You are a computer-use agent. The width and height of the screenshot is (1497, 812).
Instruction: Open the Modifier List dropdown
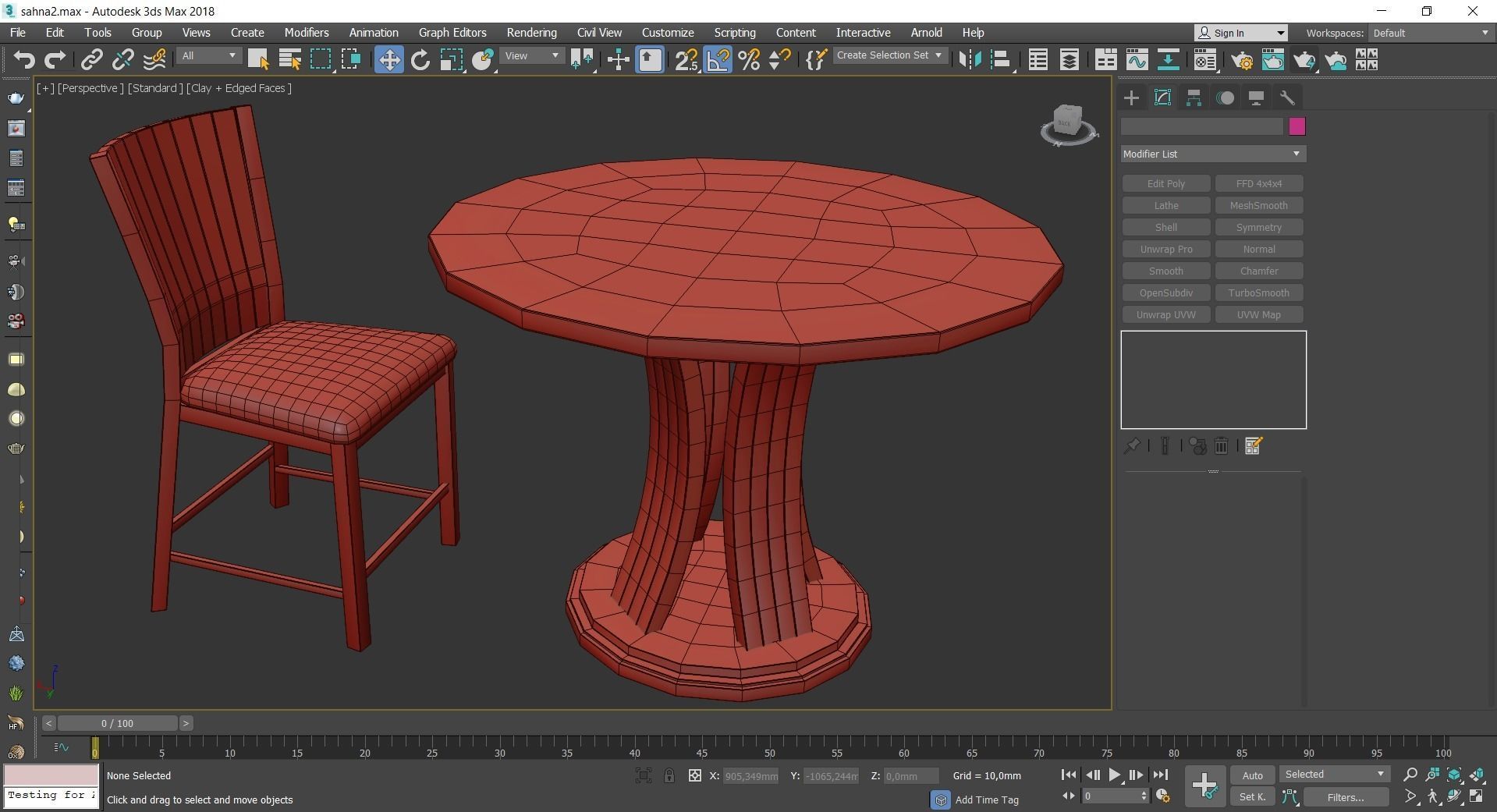(x=1213, y=154)
